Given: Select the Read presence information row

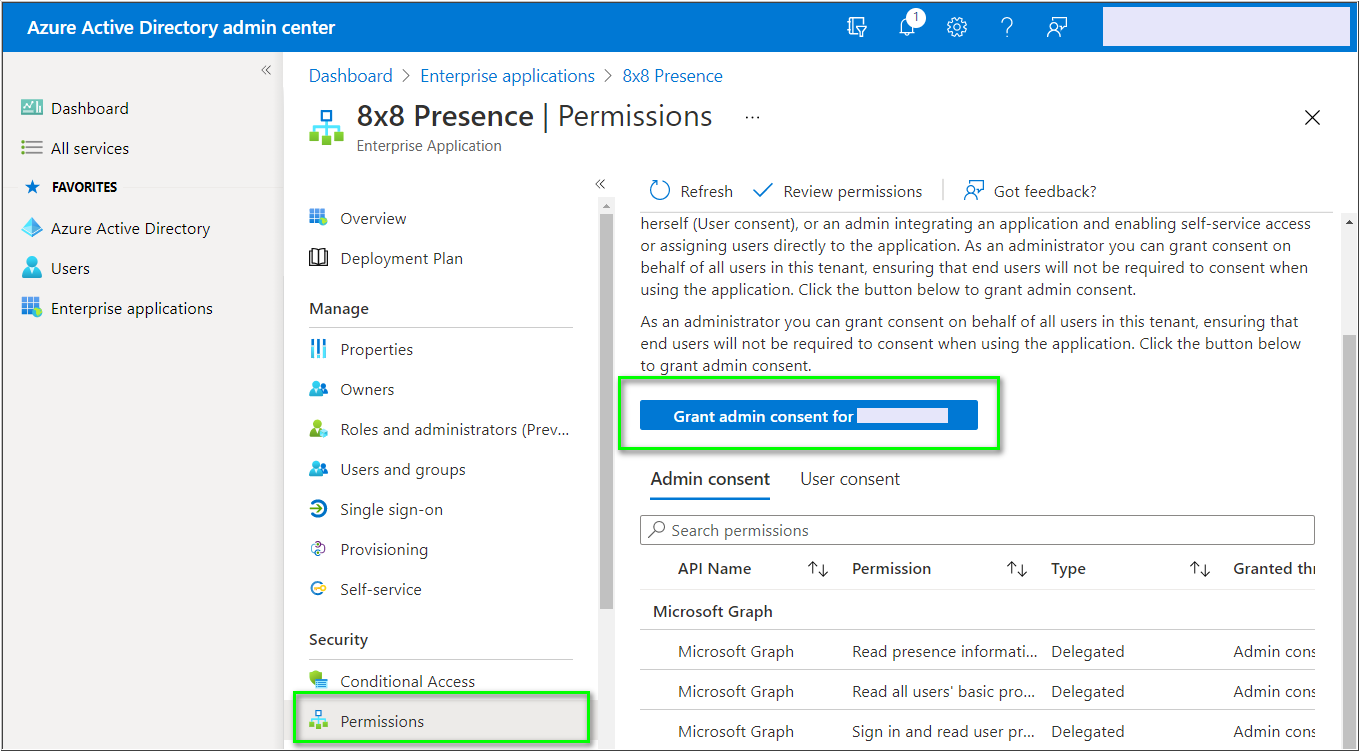Looking at the screenshot, I should point(977,651).
